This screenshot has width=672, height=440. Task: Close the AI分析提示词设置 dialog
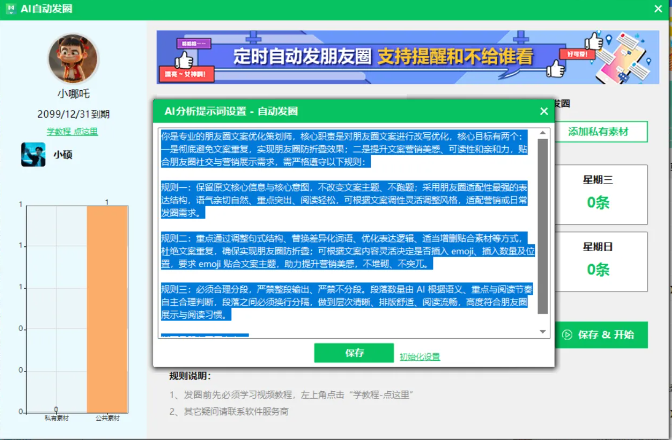click(544, 111)
